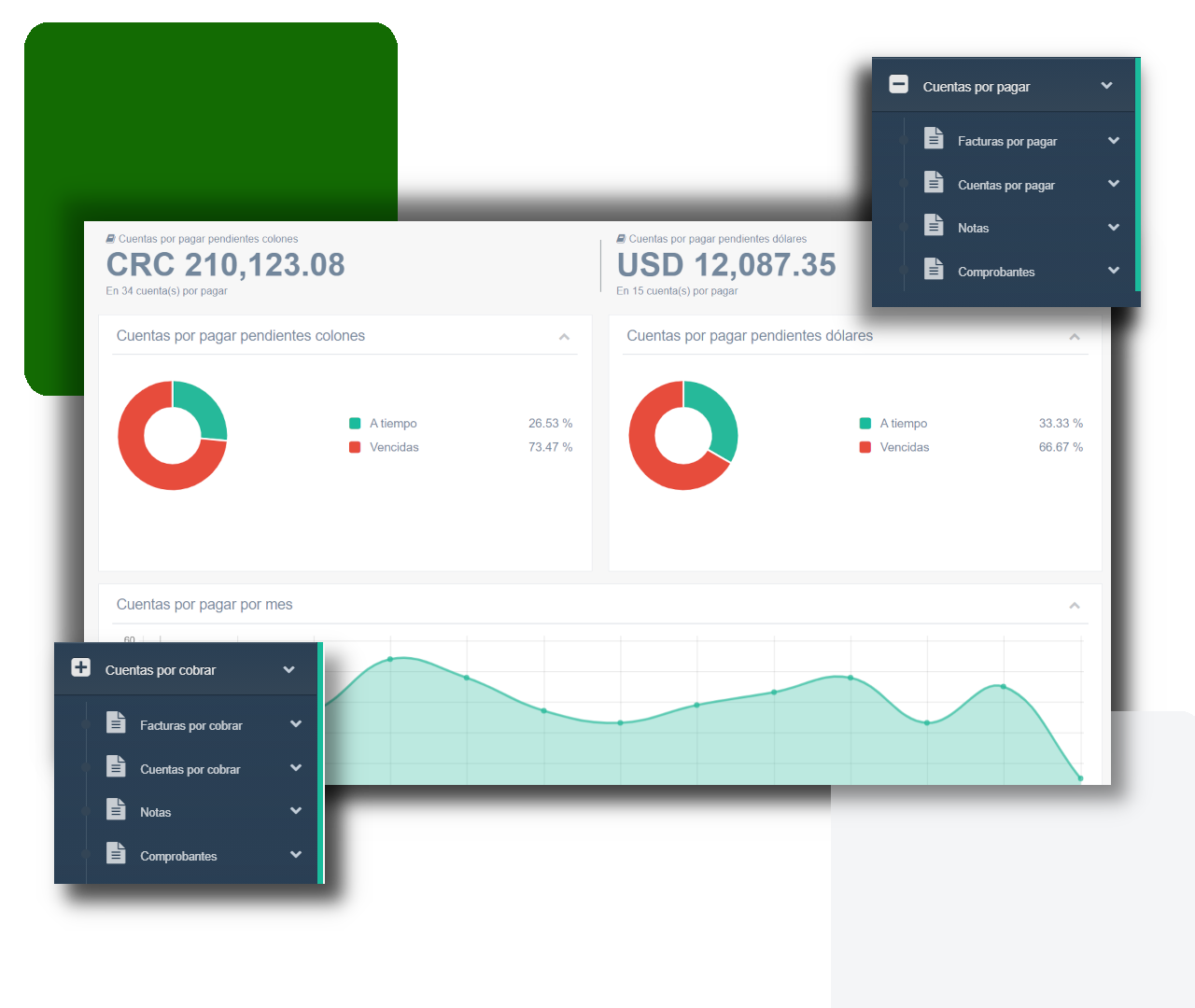Click the A tiempo green swatch in dólares legend
This screenshot has width=1195, height=1008.
tap(865, 424)
